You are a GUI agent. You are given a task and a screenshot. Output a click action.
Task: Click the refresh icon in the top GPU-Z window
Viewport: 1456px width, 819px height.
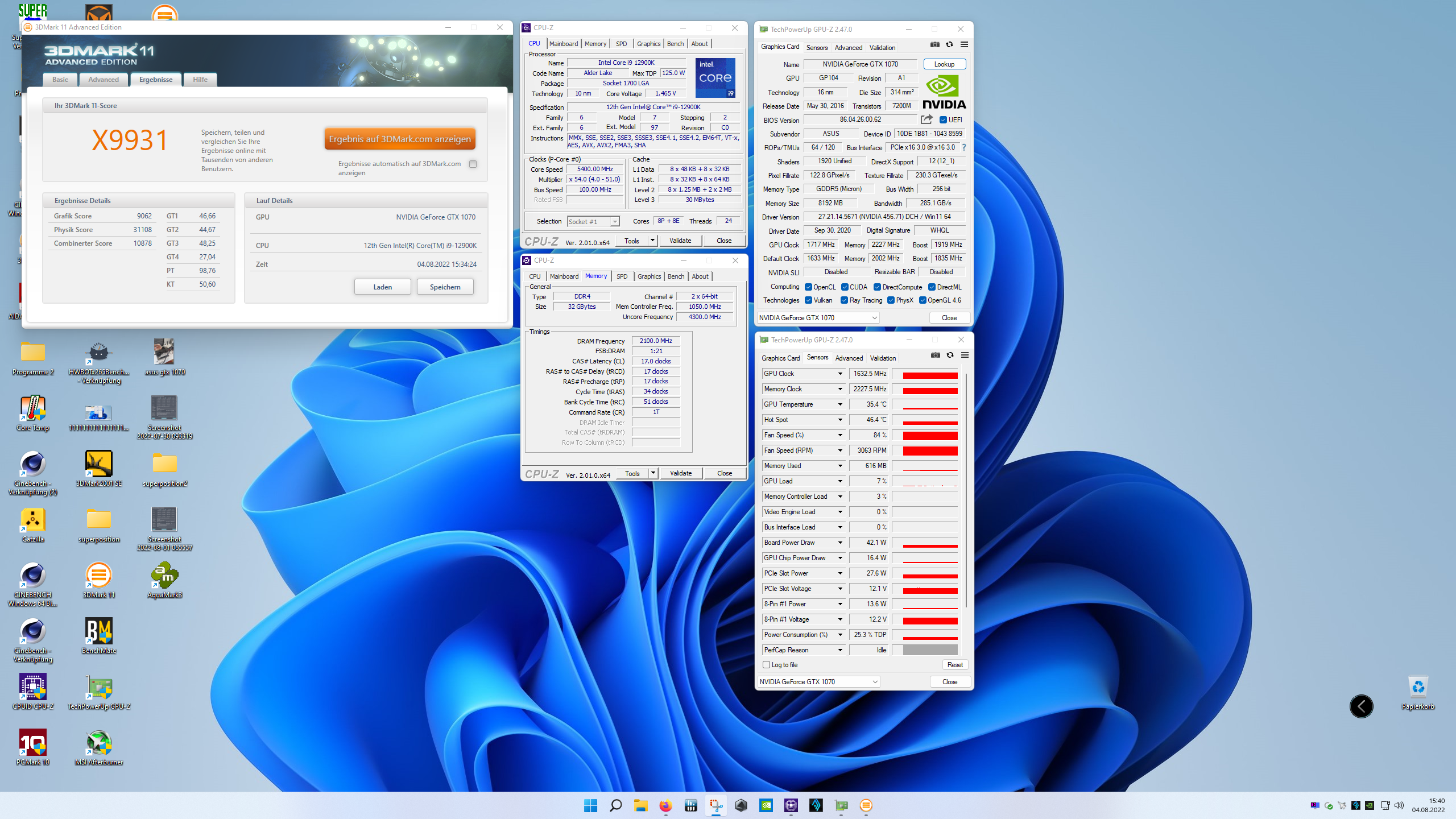pyautogui.click(x=949, y=44)
